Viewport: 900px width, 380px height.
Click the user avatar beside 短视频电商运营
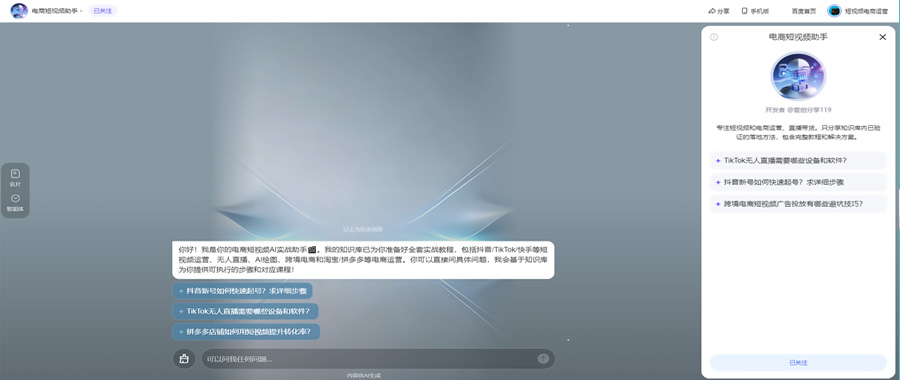coord(835,11)
